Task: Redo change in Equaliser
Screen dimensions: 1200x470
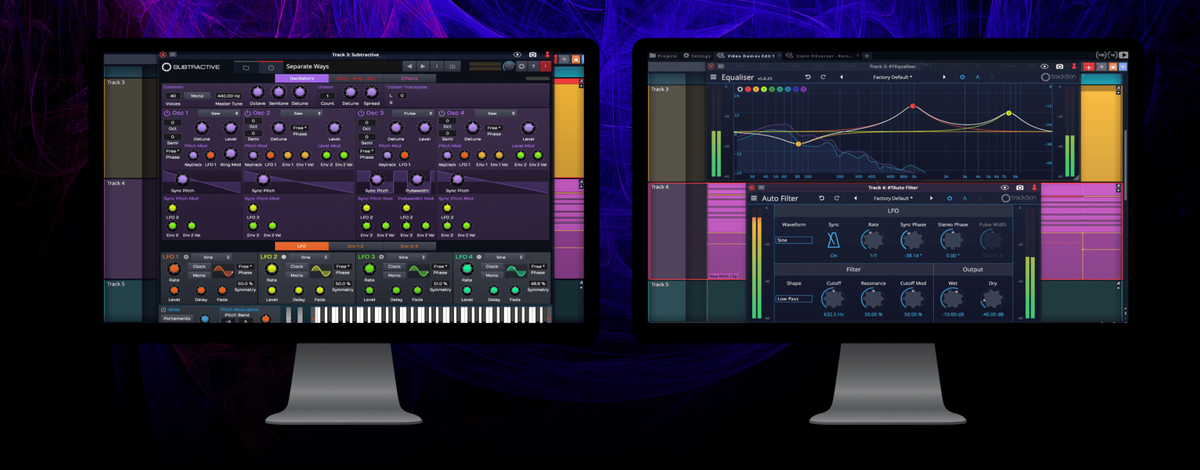Action: [823, 77]
